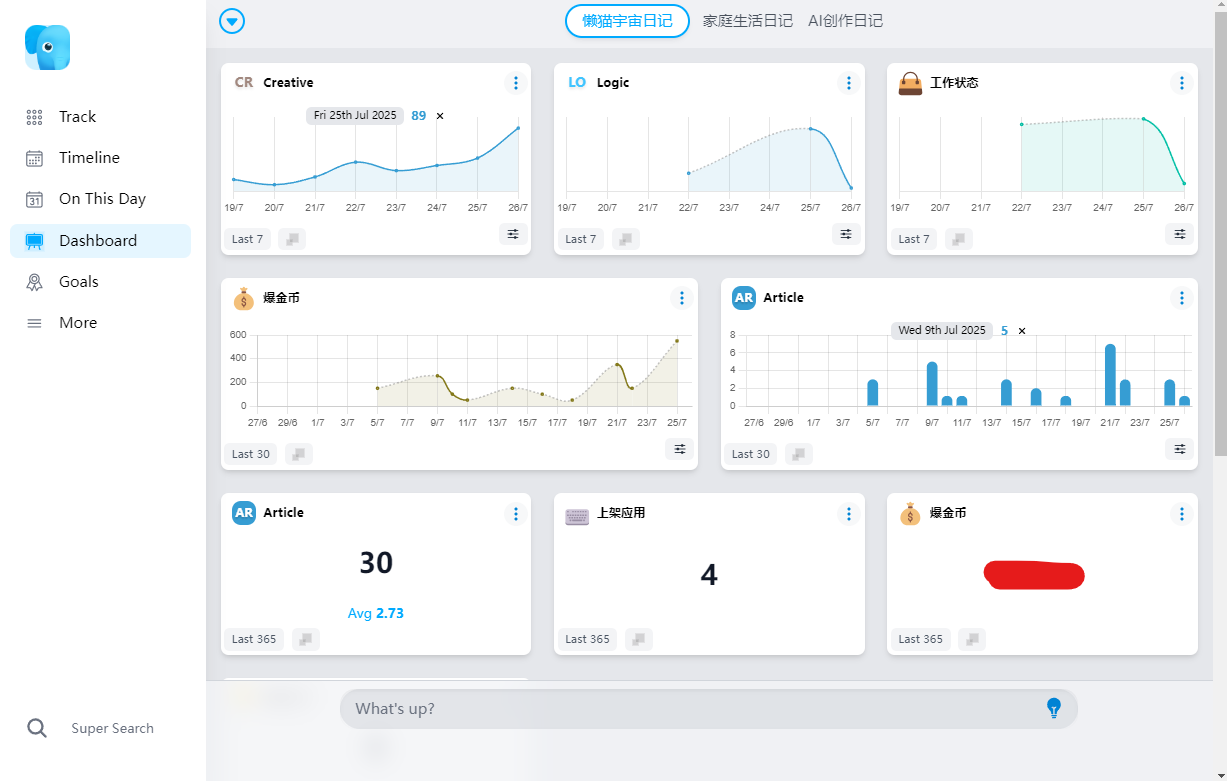This screenshot has width=1227, height=781.
Task: Click the Creative card title
Action: (x=288, y=83)
